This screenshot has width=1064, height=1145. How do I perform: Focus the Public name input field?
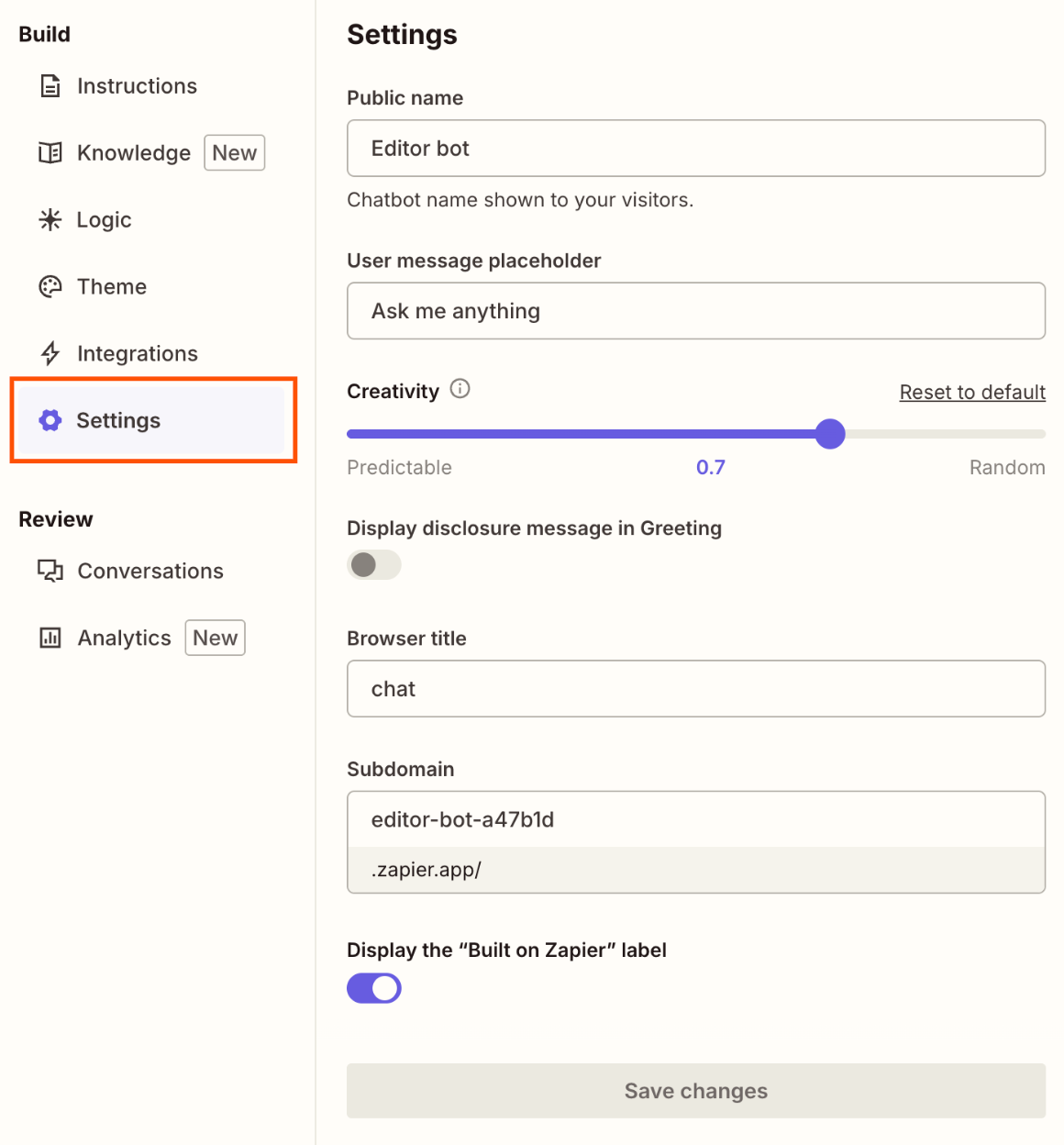pos(696,149)
